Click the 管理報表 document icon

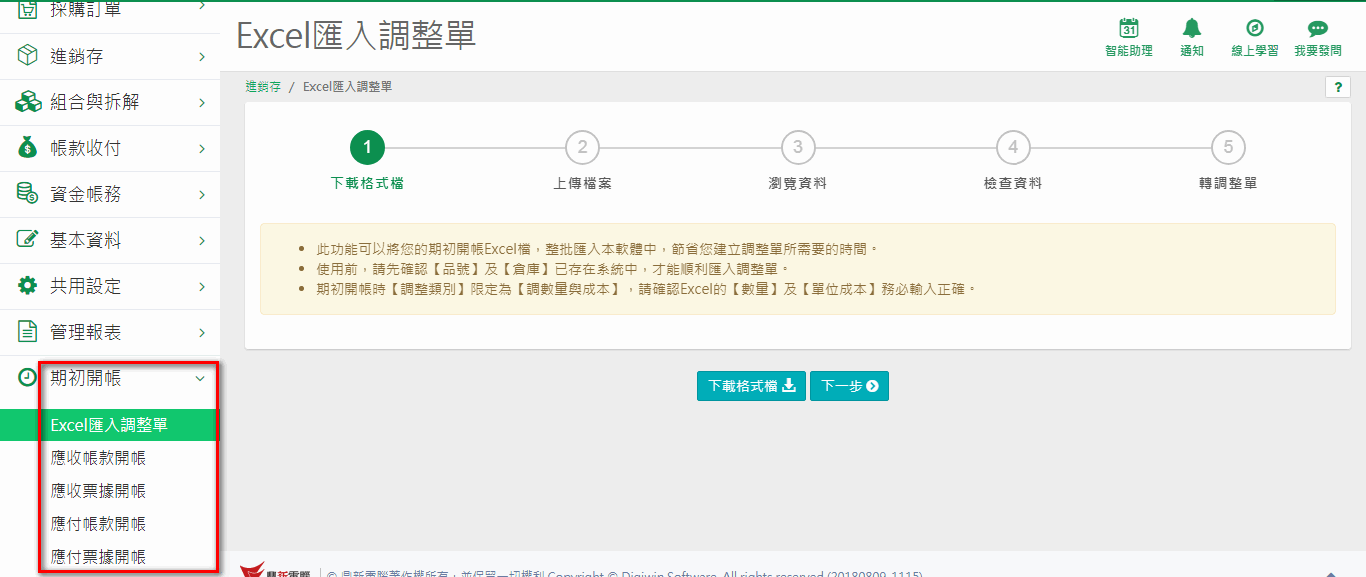(28, 332)
